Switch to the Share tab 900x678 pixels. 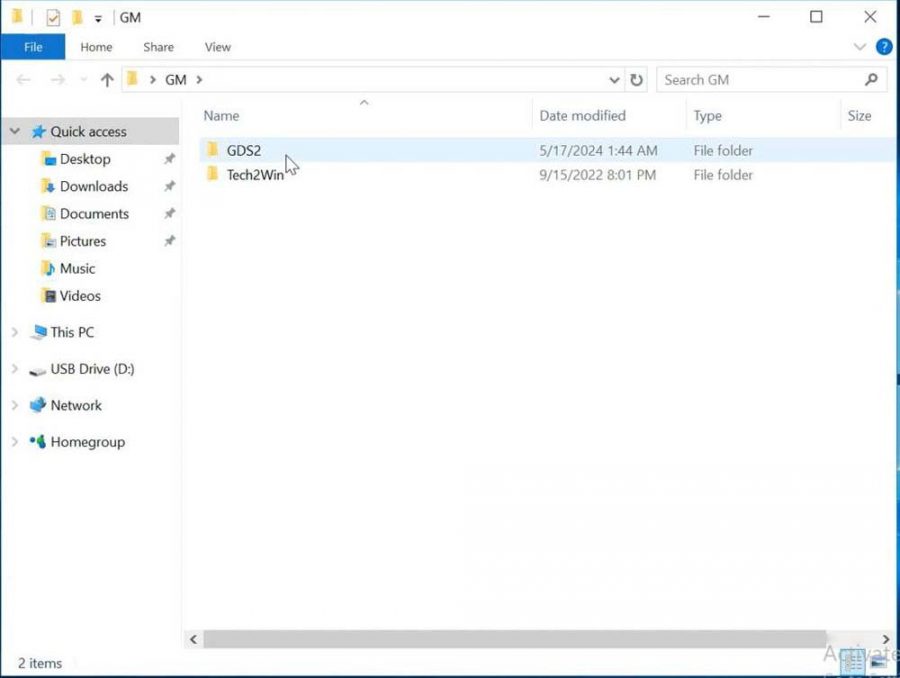(x=157, y=46)
